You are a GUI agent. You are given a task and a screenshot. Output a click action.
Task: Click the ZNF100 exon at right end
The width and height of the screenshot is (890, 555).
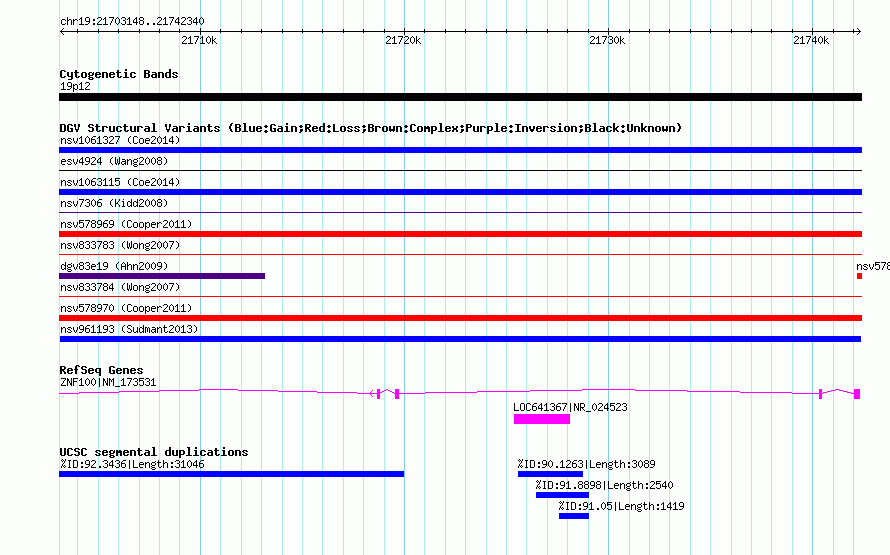[x=857, y=394]
